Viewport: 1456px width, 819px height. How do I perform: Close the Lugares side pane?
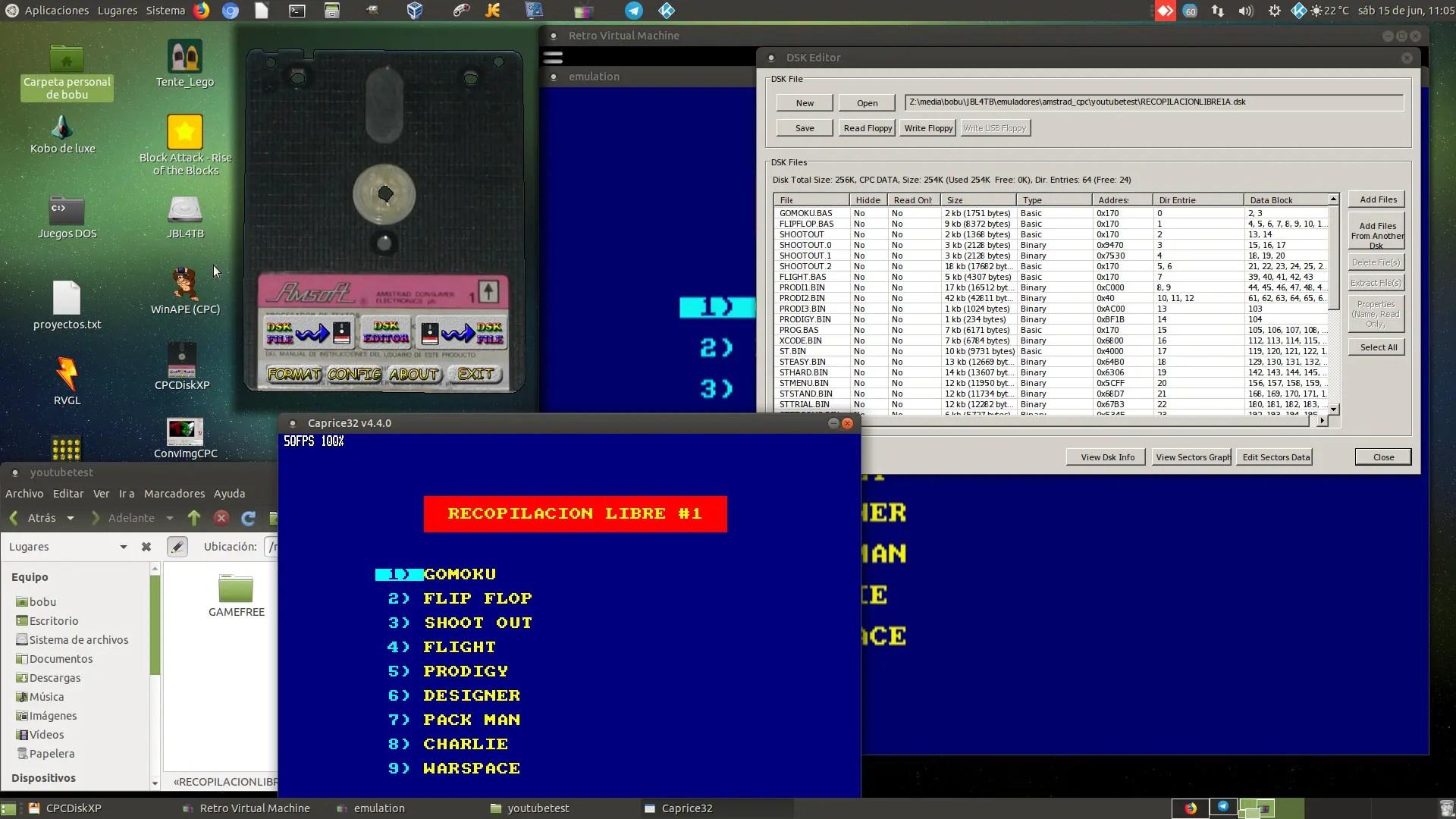[x=146, y=547]
